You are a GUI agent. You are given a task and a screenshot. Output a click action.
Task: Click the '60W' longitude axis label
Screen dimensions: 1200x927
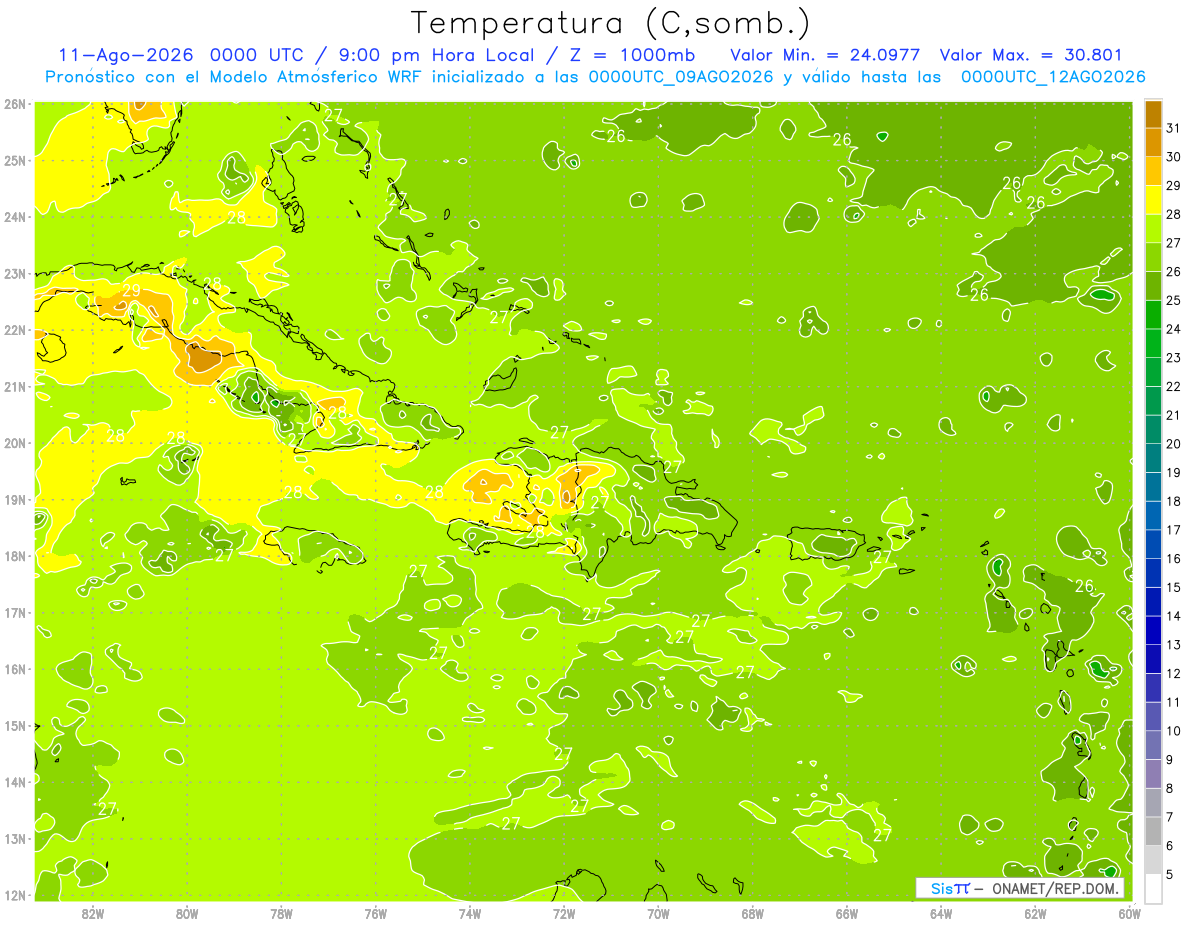point(1129,914)
